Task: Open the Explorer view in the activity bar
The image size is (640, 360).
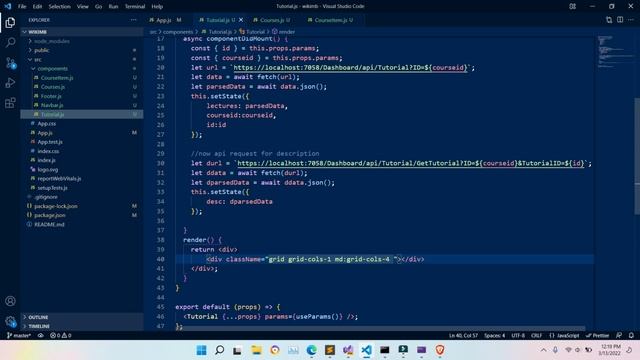Action: [x=10, y=22]
